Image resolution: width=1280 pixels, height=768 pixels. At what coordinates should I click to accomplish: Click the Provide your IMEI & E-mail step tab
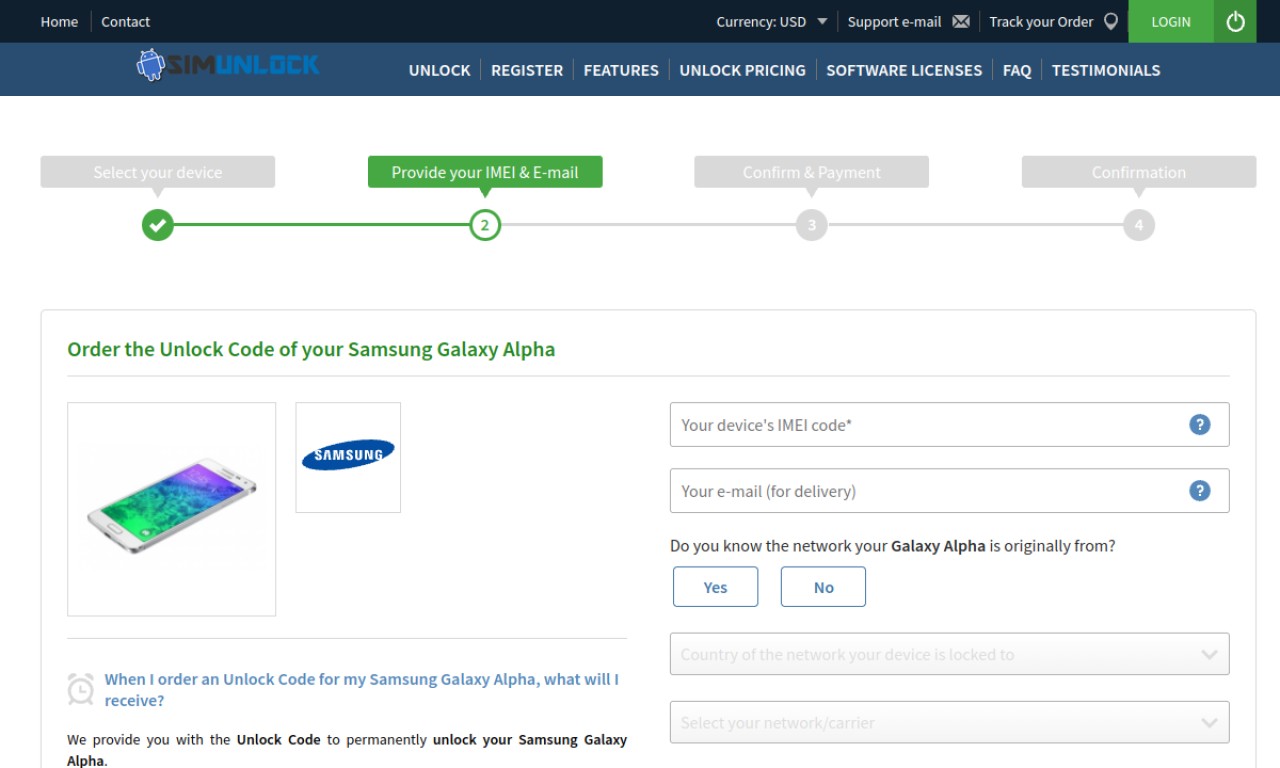pos(485,172)
